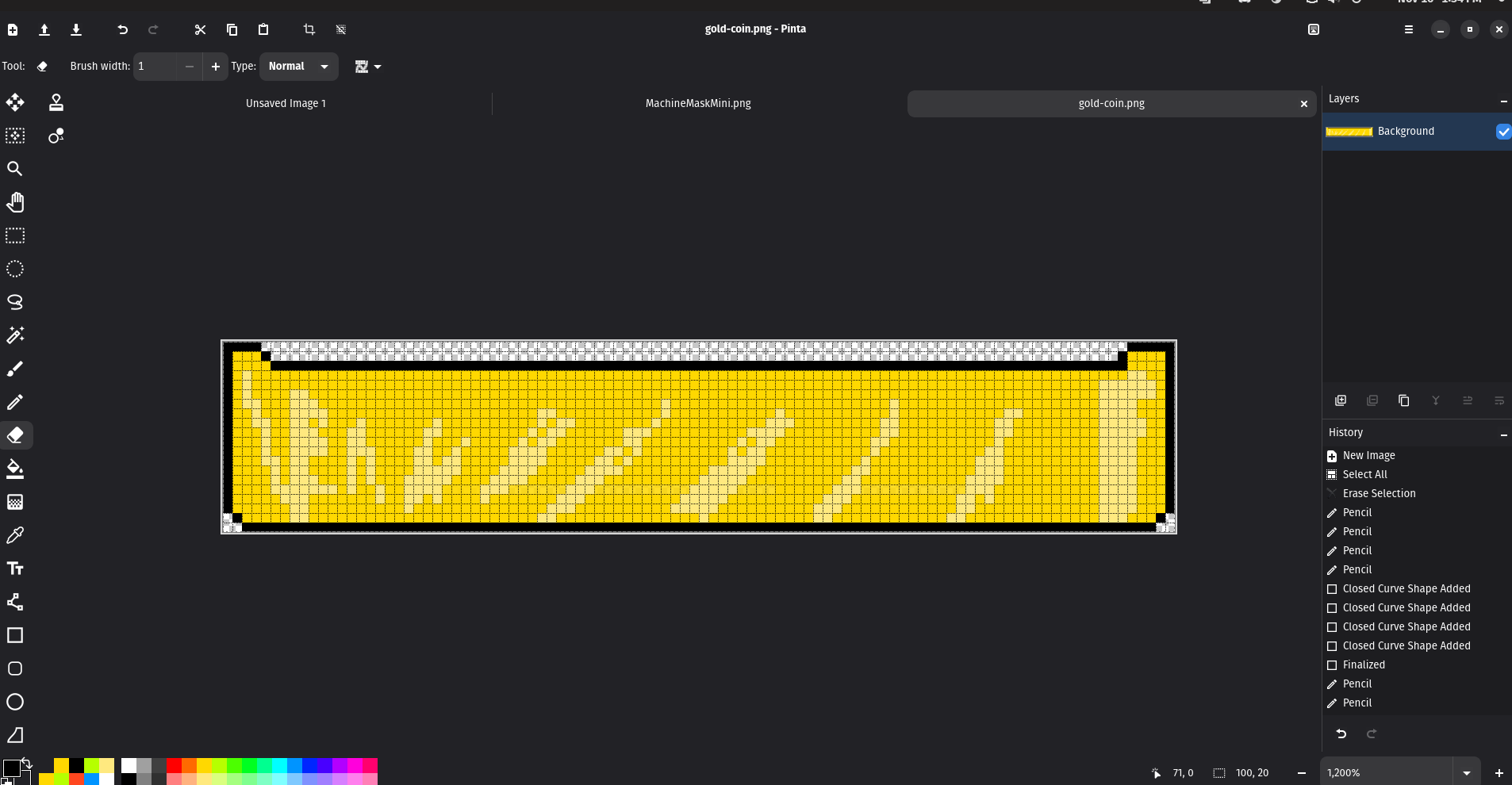1512x785 pixels.
Task: Select the Text tool
Action: 15,569
